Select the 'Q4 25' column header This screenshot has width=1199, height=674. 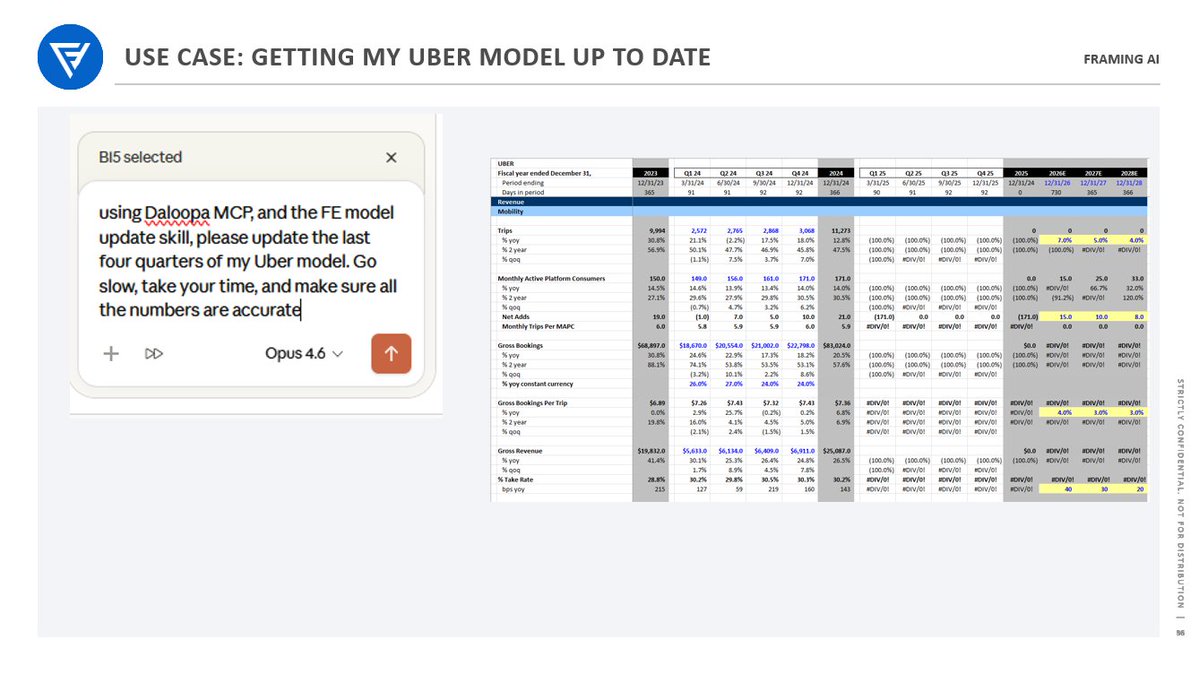[x=985, y=173]
